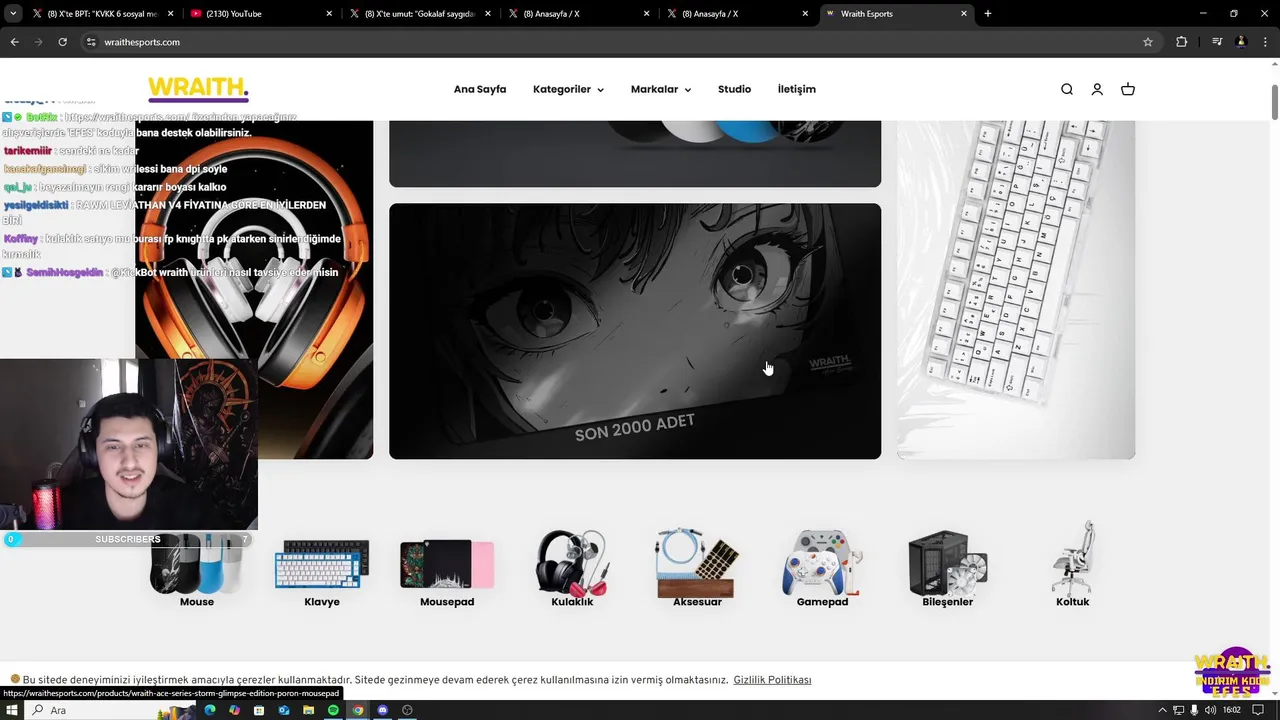Click the Wraith logo in header
Image resolution: width=1280 pixels, height=720 pixels.
click(198, 88)
